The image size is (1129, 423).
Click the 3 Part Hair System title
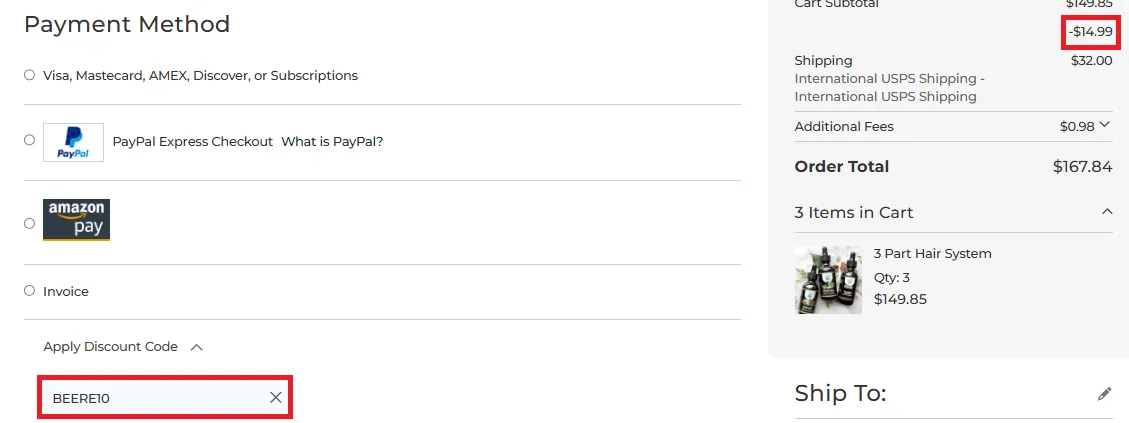(x=932, y=254)
